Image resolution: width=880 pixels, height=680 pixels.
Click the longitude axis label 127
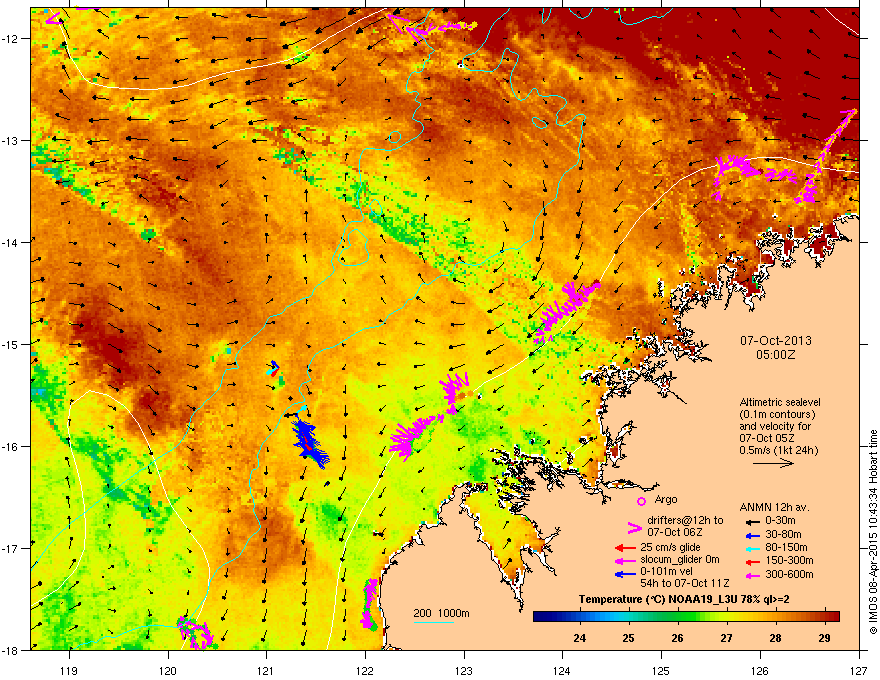(859, 670)
